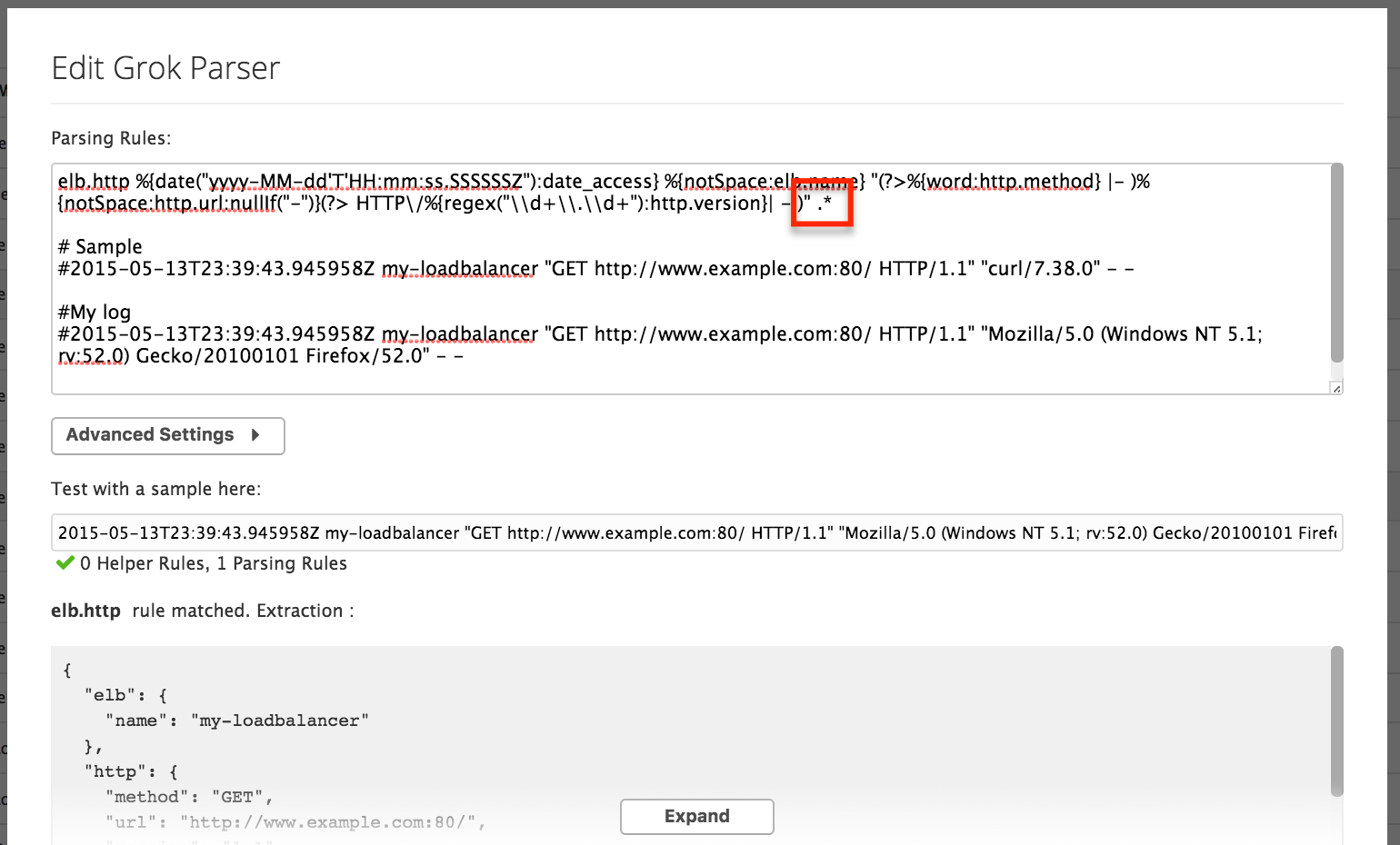Click the Edit Grok Parser heading
Image resolution: width=1400 pixels, height=845 pixels.
pos(165,68)
